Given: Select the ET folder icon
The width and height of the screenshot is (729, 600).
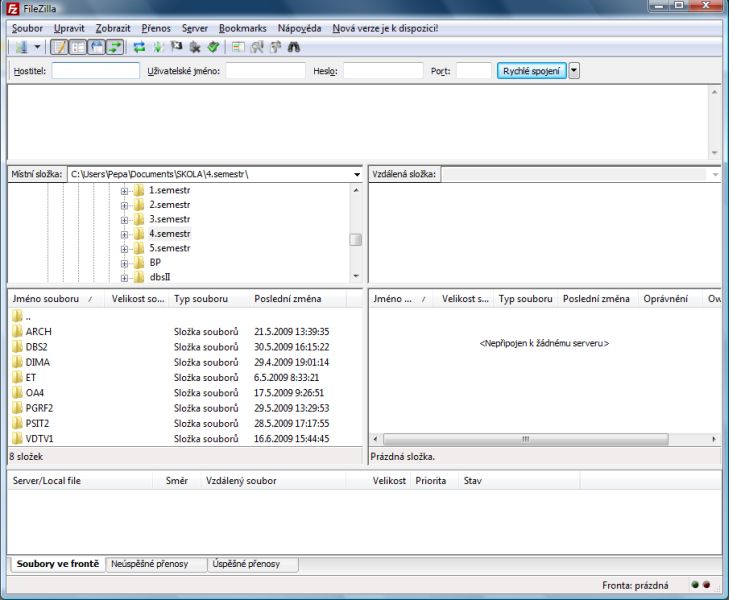Looking at the screenshot, I should (x=17, y=377).
